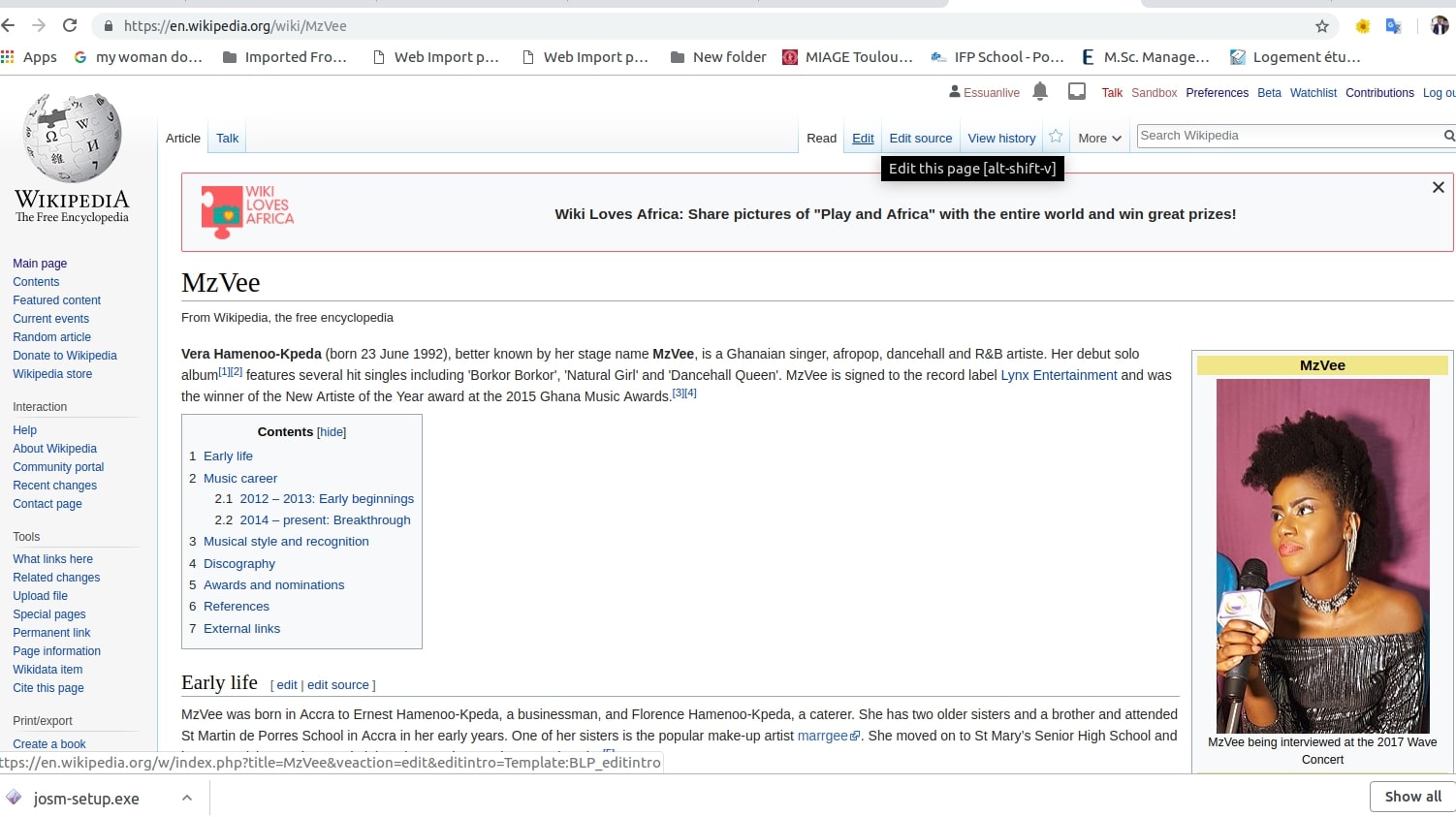Open the 'IFP School - Po...' bookmark
Image resolution: width=1456 pixels, height=817 pixels.
click(x=997, y=57)
